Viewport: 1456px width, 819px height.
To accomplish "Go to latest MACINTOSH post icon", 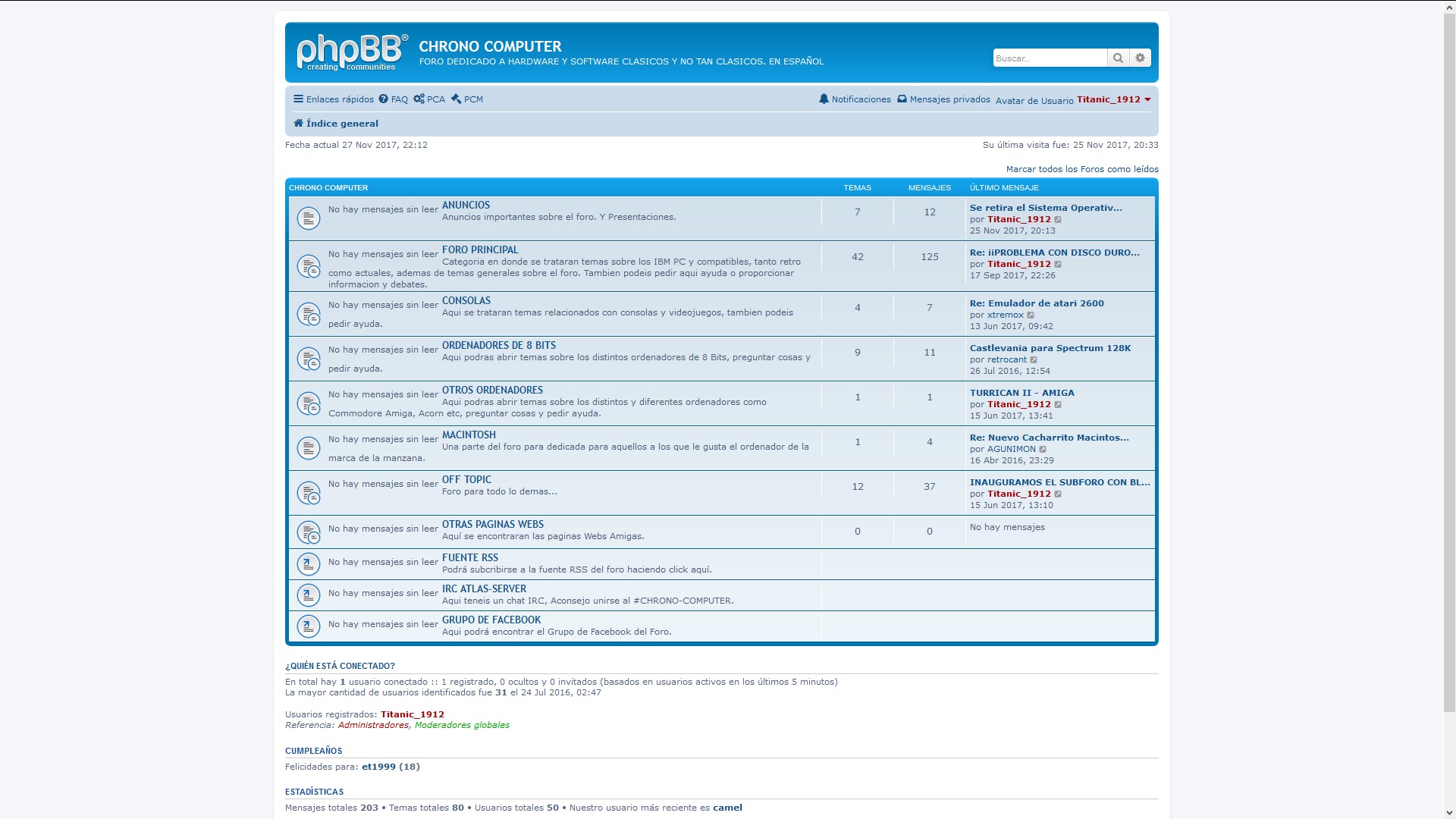I will click(x=1043, y=450).
